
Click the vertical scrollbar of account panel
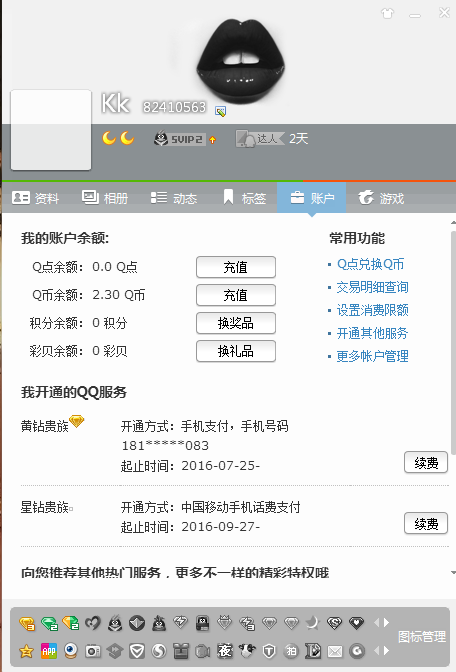pyautogui.click(x=453, y=341)
